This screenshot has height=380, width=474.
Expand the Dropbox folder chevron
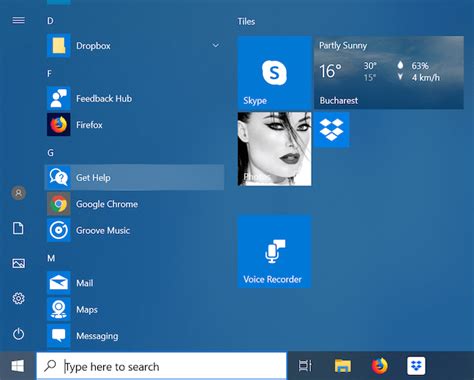pyautogui.click(x=216, y=45)
